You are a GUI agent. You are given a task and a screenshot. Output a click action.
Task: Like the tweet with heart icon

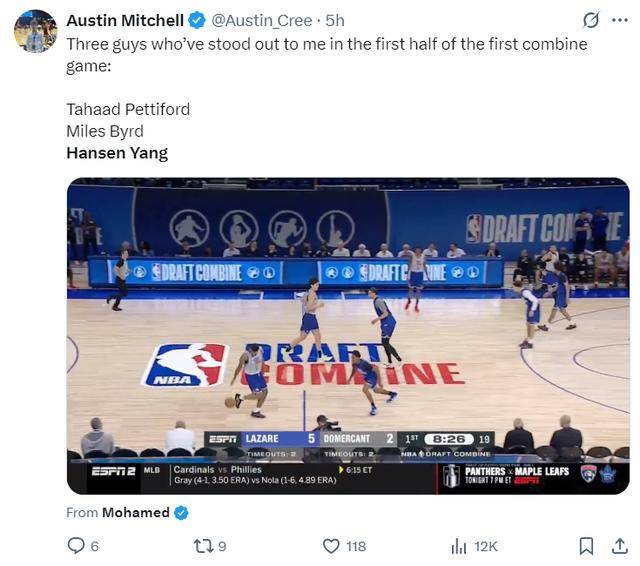[x=331, y=546]
